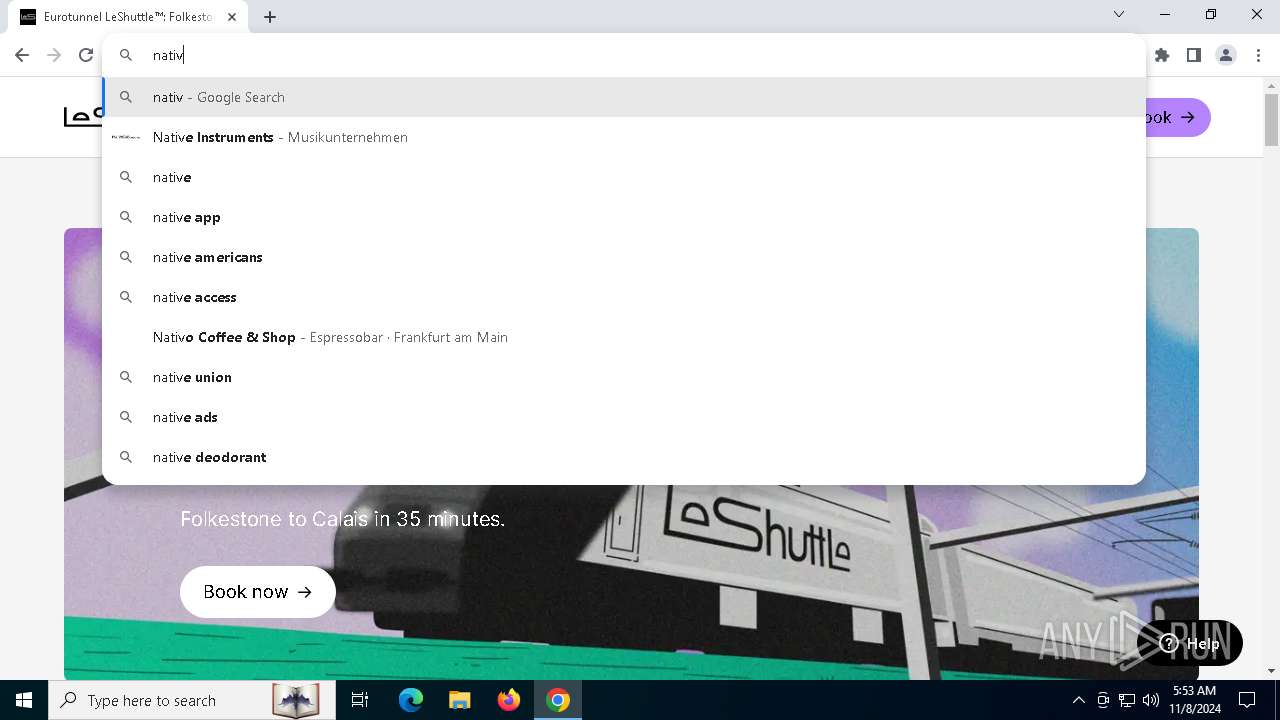Select the 'native union' suggestion

(624, 377)
